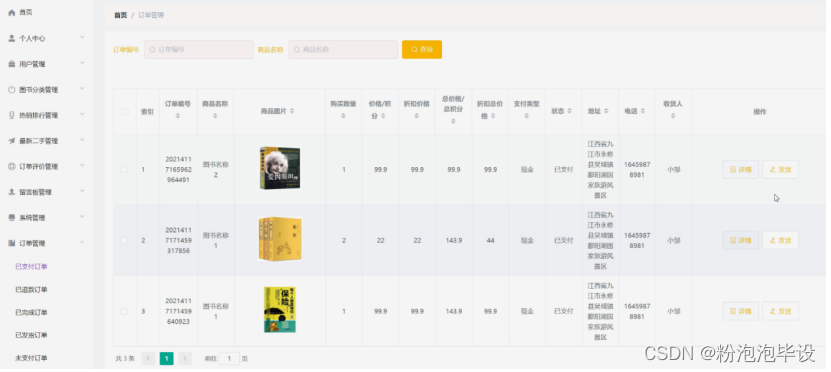Expand the 订单评价管理 menu chevron

[82, 166]
